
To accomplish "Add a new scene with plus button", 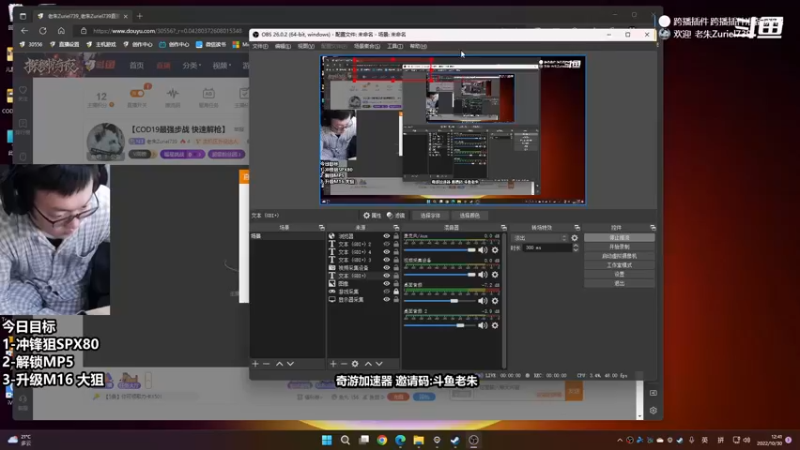I will click(x=255, y=364).
